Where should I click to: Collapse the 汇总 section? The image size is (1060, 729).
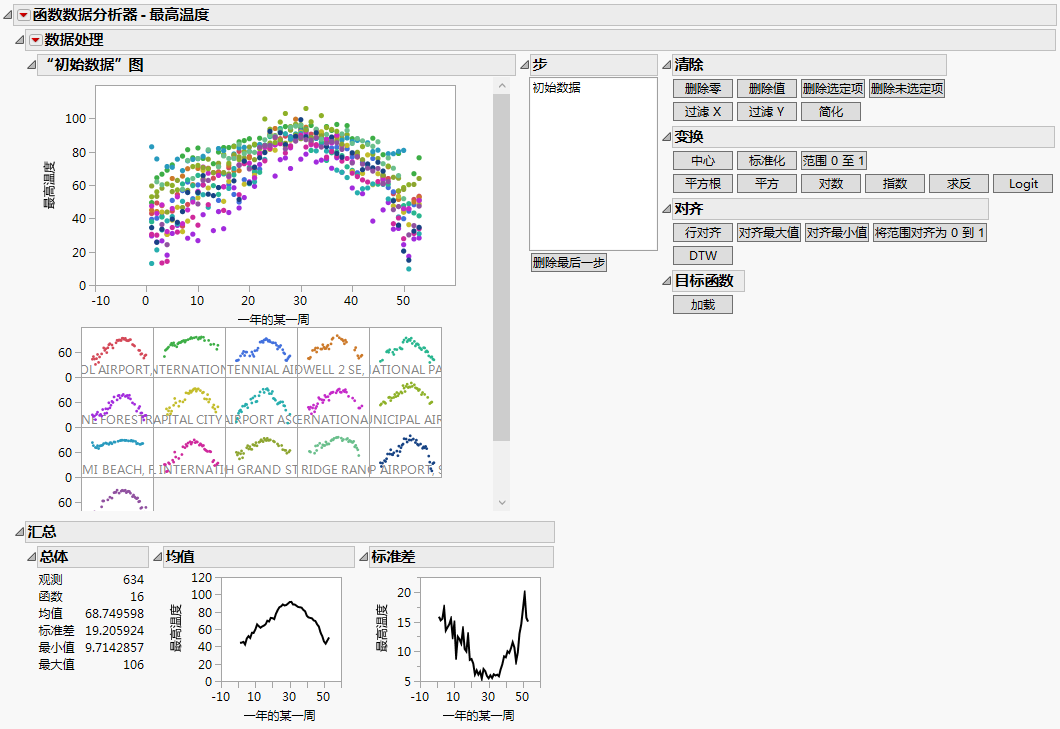pyautogui.click(x=19, y=532)
